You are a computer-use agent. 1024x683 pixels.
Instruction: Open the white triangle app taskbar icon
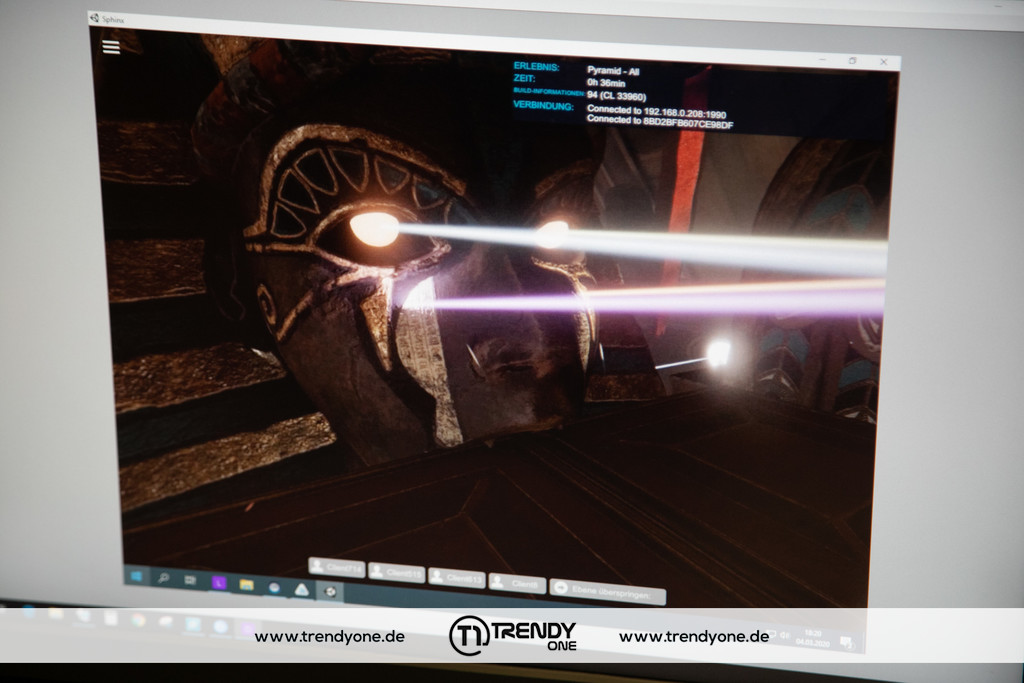point(302,589)
